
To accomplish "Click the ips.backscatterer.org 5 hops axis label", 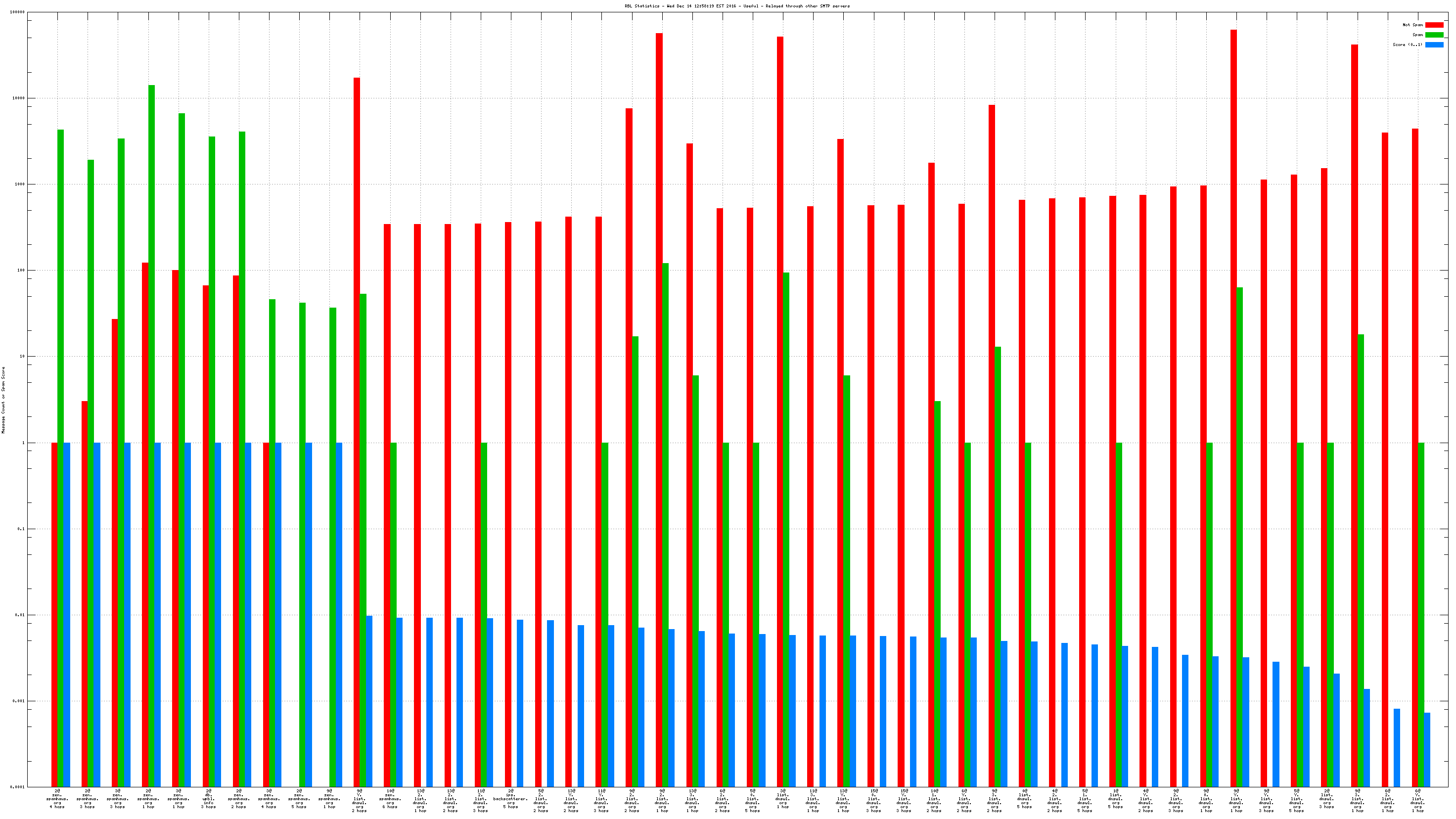I will coord(510,800).
